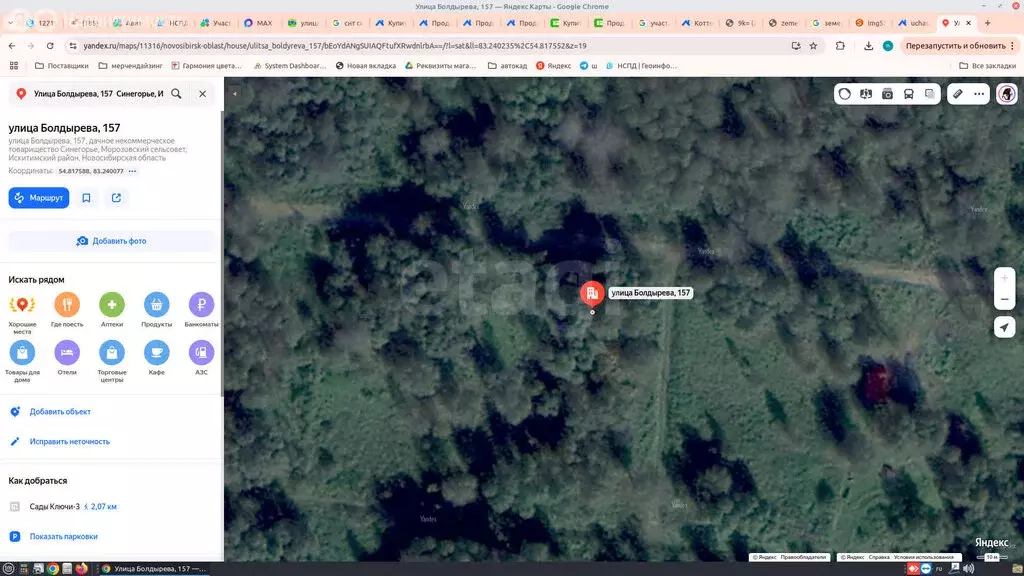This screenshot has width=1024, height=576.
Task: Click the share icon next to bookmark
Action: (116, 198)
